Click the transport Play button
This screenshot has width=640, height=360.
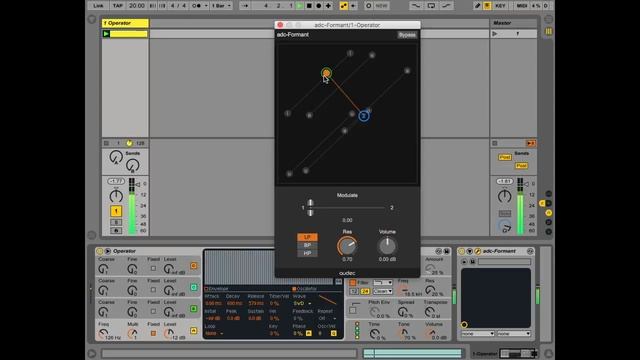(300, 6)
